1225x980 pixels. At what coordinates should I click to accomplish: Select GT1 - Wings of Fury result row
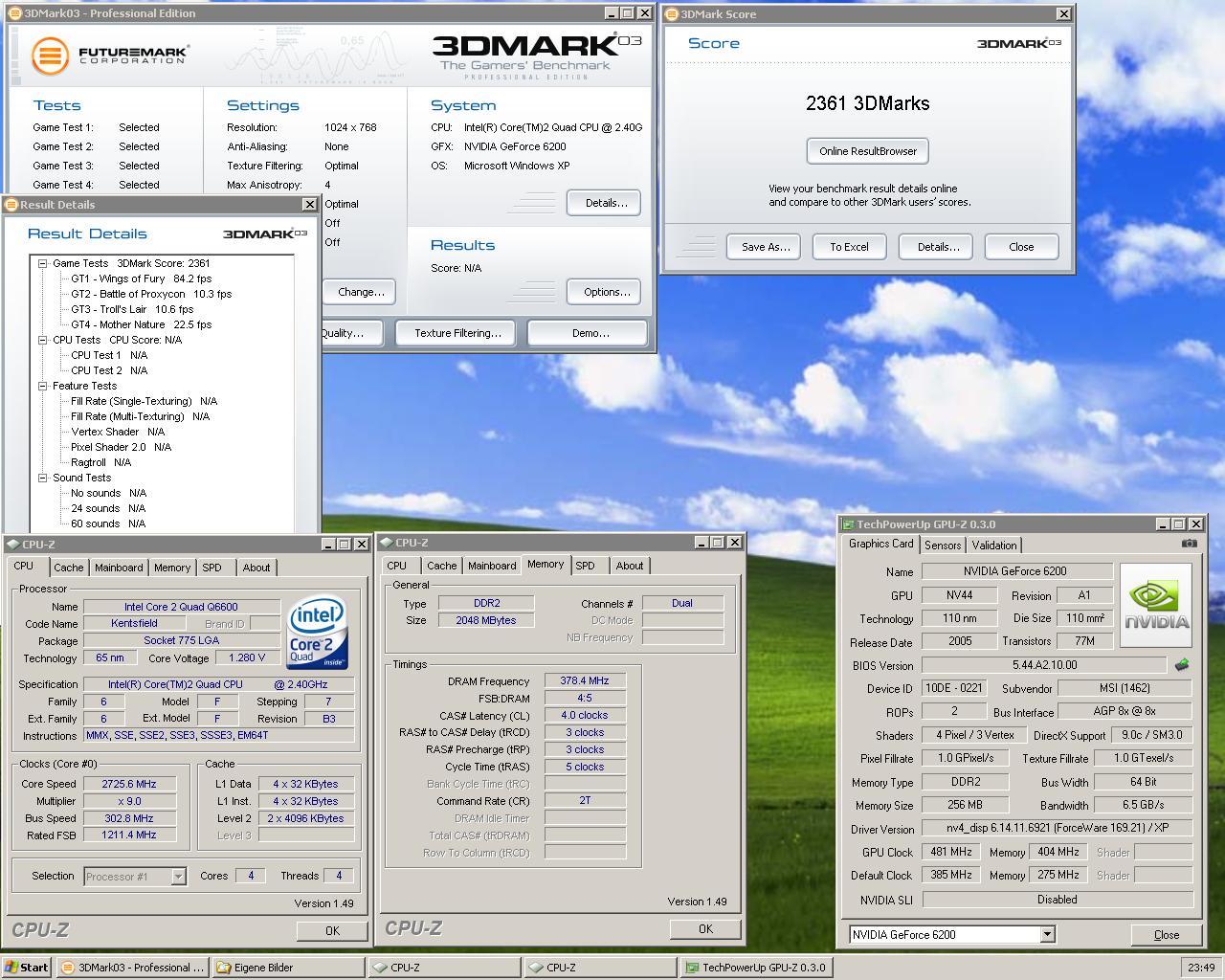pos(142,278)
